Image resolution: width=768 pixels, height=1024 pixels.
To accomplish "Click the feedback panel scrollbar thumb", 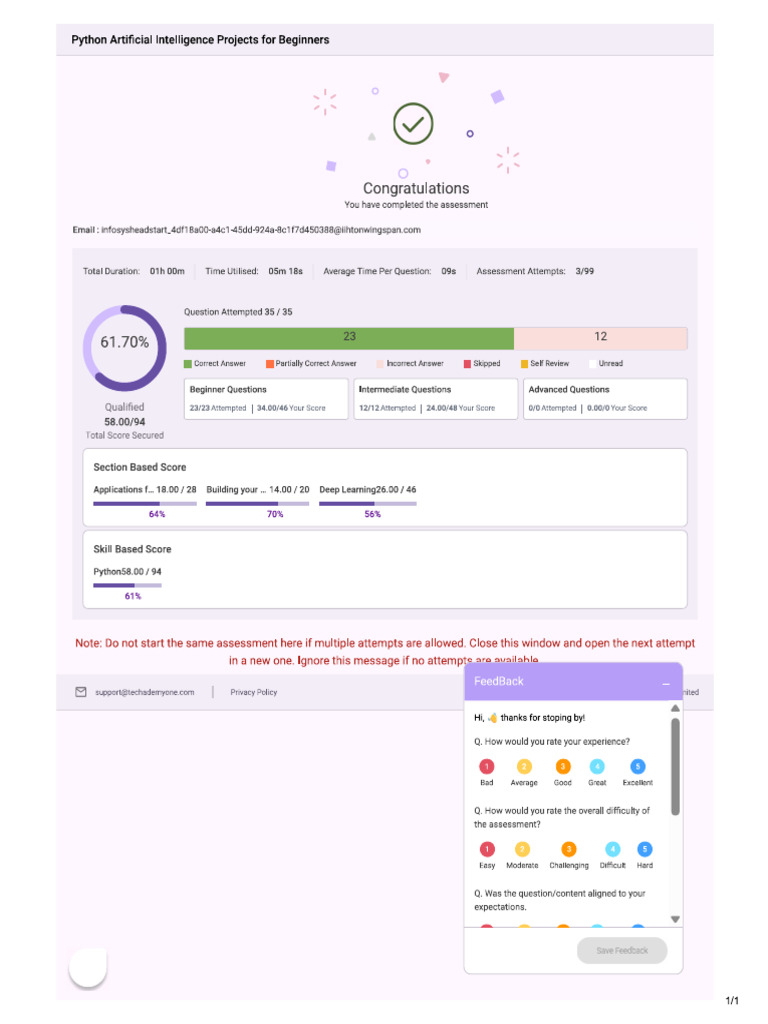I will tap(675, 766).
